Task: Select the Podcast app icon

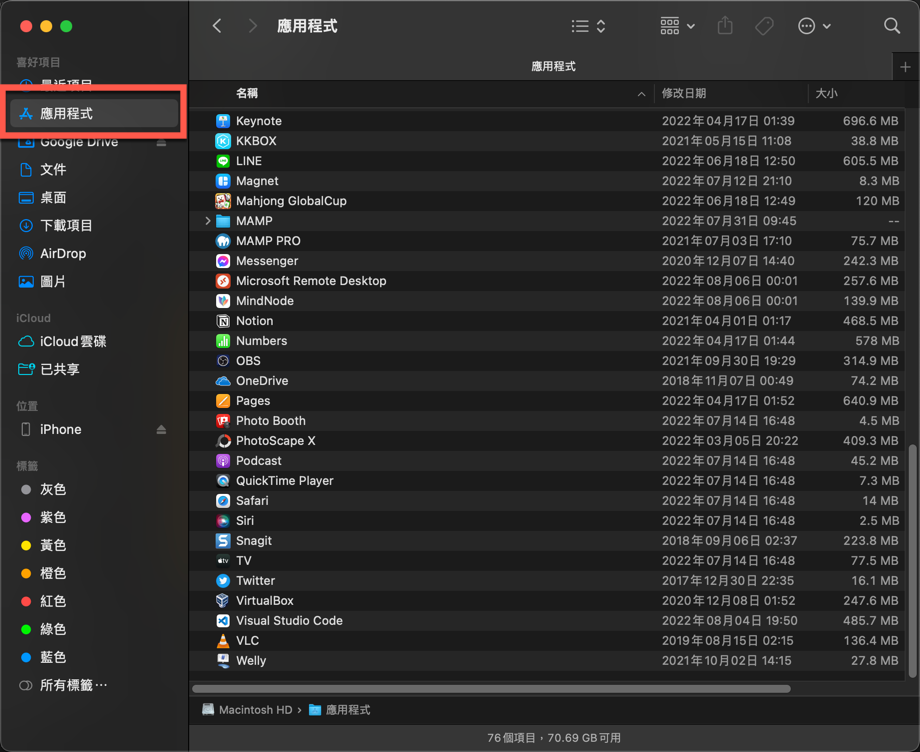Action: (x=222, y=460)
